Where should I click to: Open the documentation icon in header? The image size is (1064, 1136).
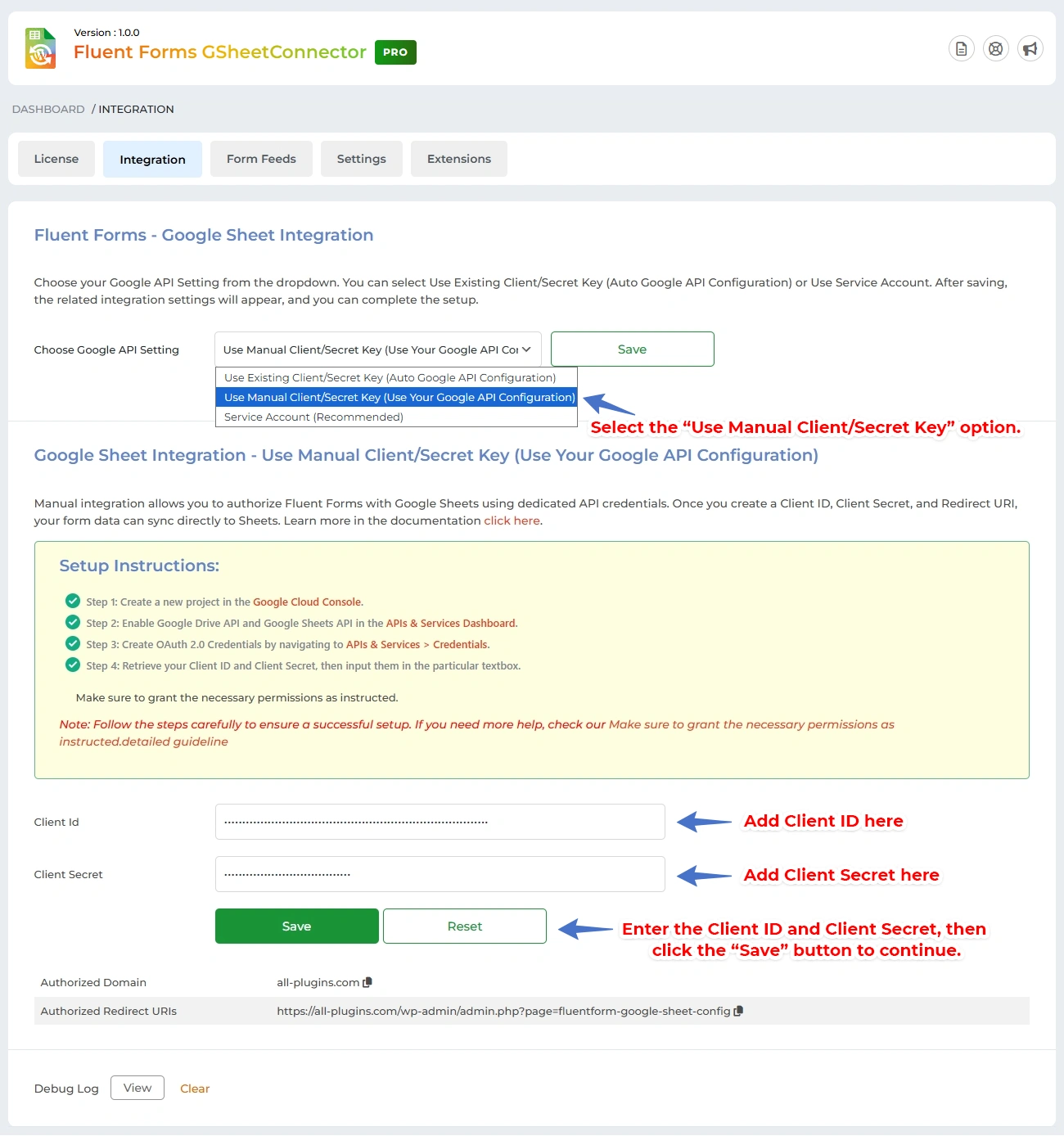tap(961, 49)
